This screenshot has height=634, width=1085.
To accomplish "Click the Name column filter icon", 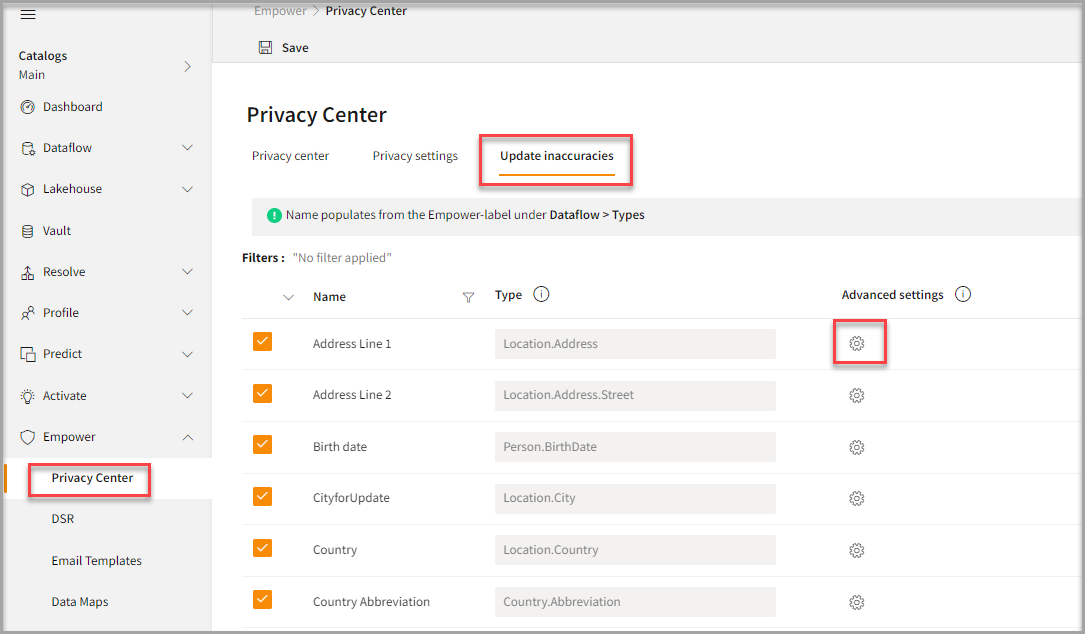I will tap(468, 297).
